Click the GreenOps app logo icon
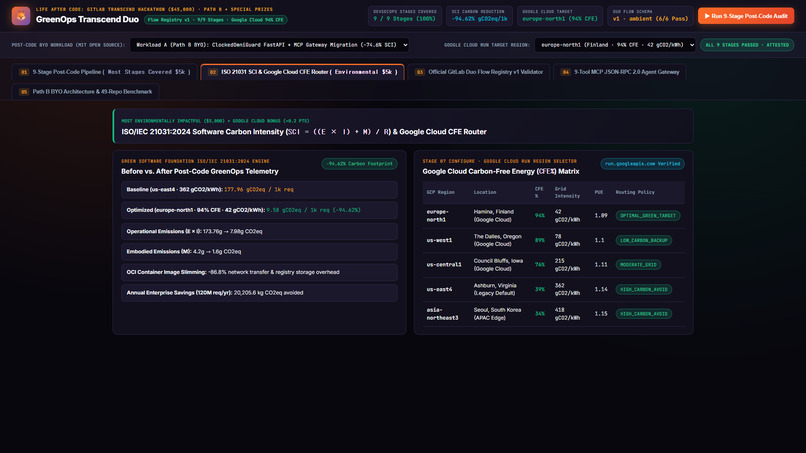The image size is (806, 453). [x=21, y=16]
